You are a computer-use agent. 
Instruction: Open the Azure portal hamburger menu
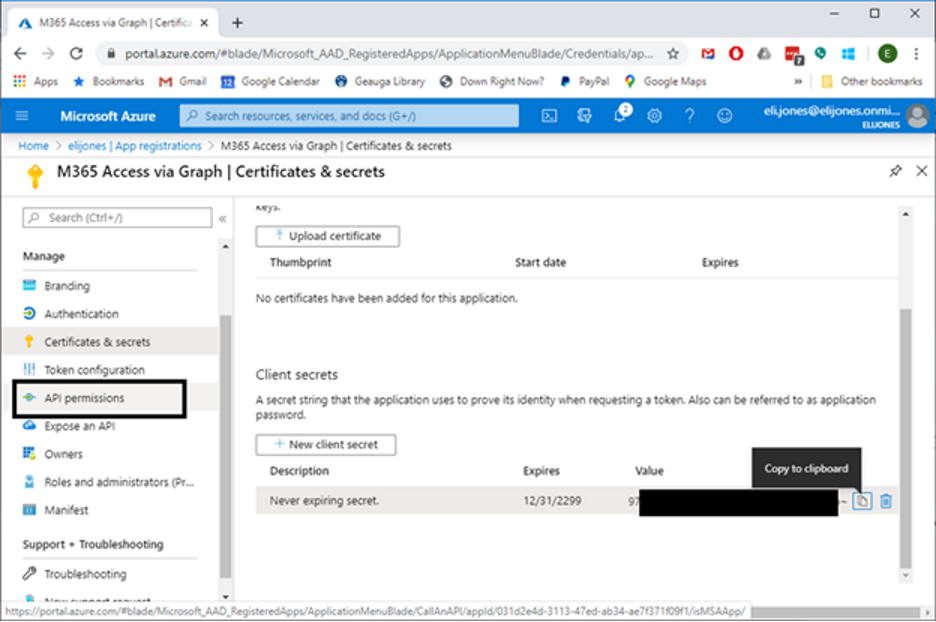[x=22, y=116]
